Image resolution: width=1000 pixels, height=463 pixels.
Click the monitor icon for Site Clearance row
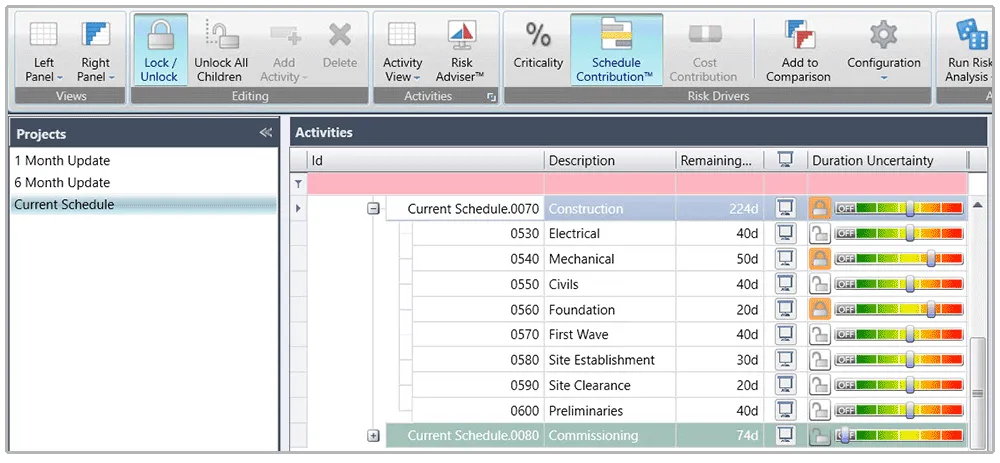(786, 385)
